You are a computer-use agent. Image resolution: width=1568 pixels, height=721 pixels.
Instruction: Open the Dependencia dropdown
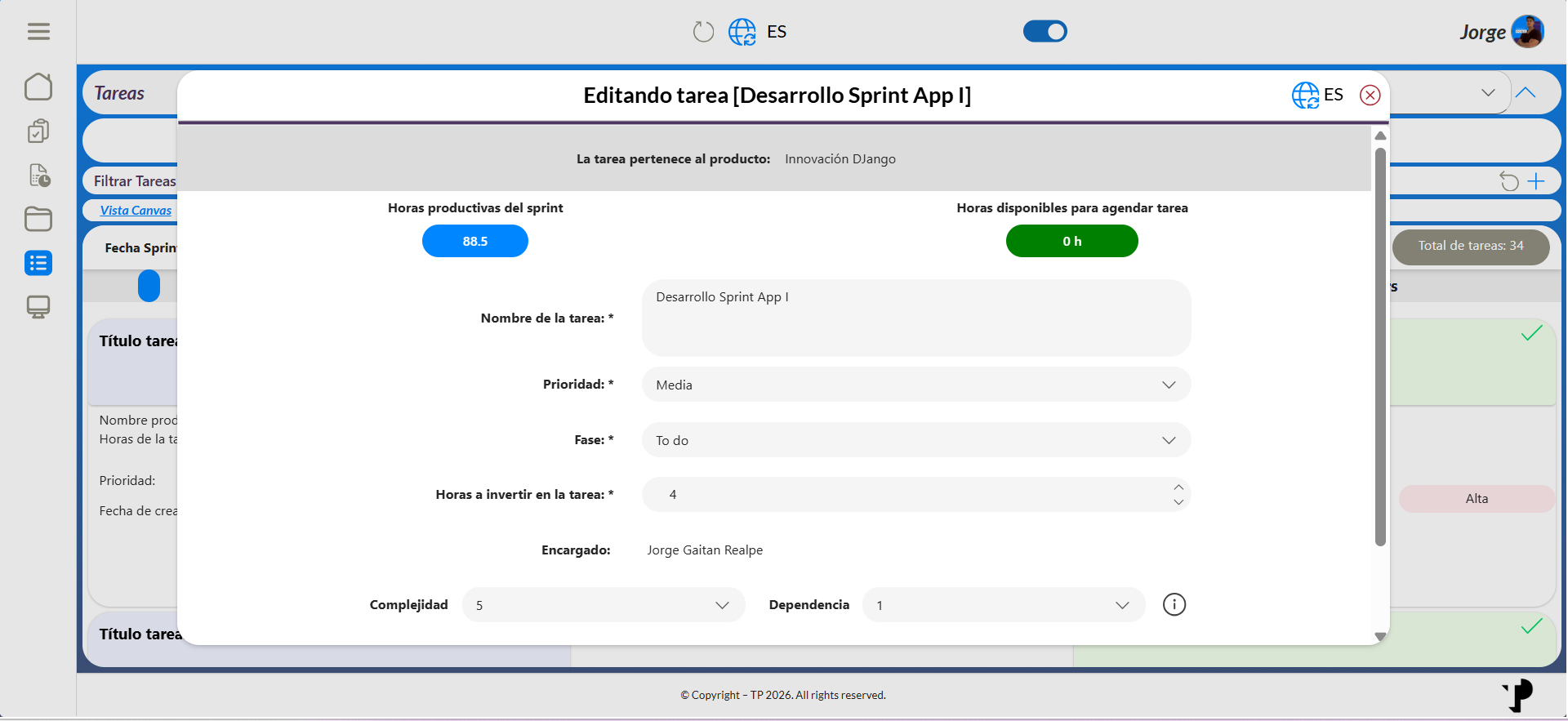[x=1004, y=605]
